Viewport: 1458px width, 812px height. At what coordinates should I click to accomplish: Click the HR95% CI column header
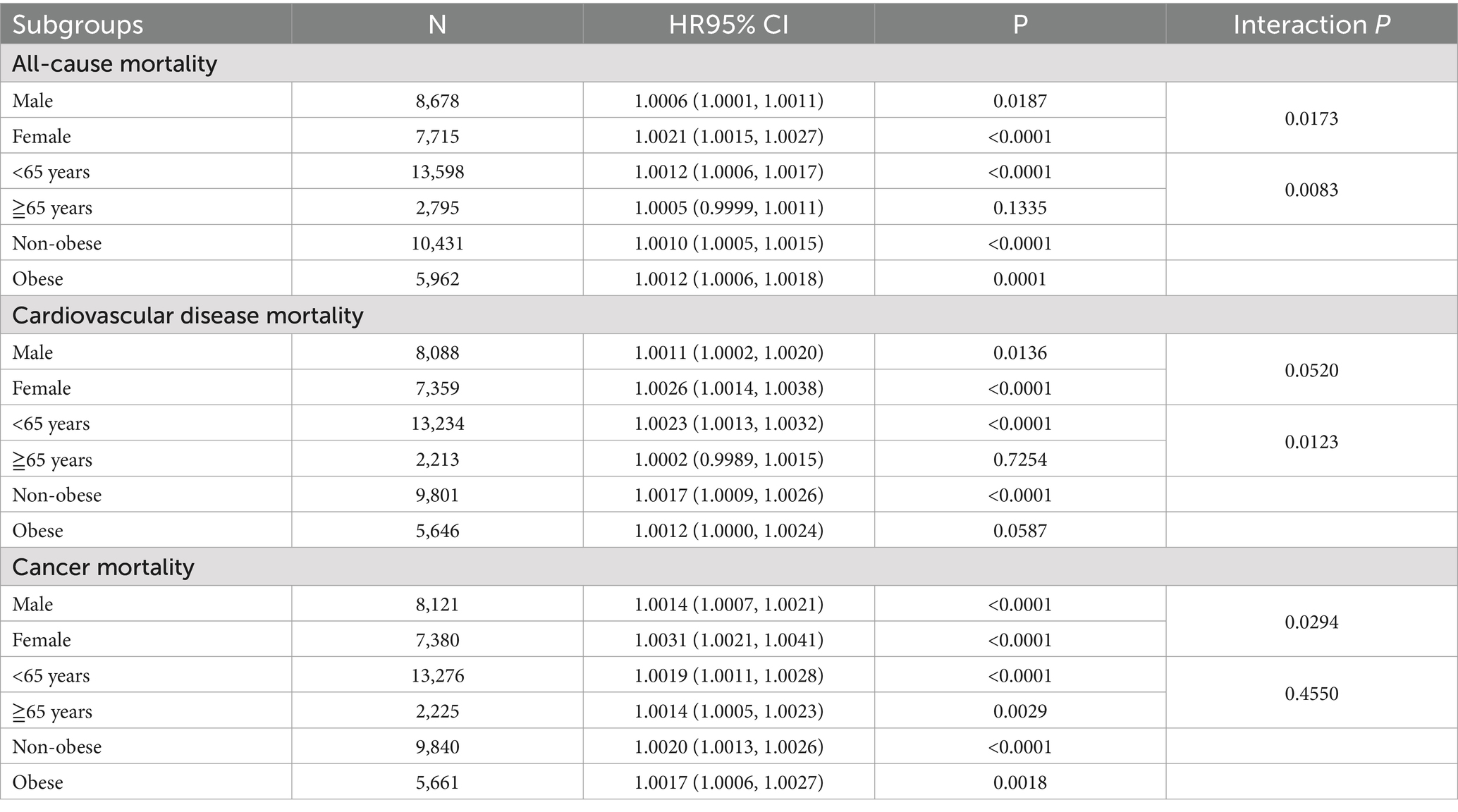tap(728, 25)
